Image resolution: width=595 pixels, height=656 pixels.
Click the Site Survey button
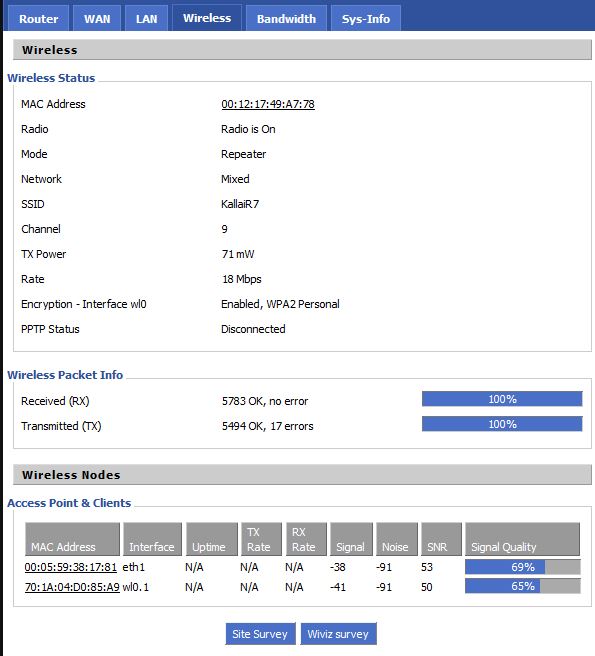coord(260,634)
